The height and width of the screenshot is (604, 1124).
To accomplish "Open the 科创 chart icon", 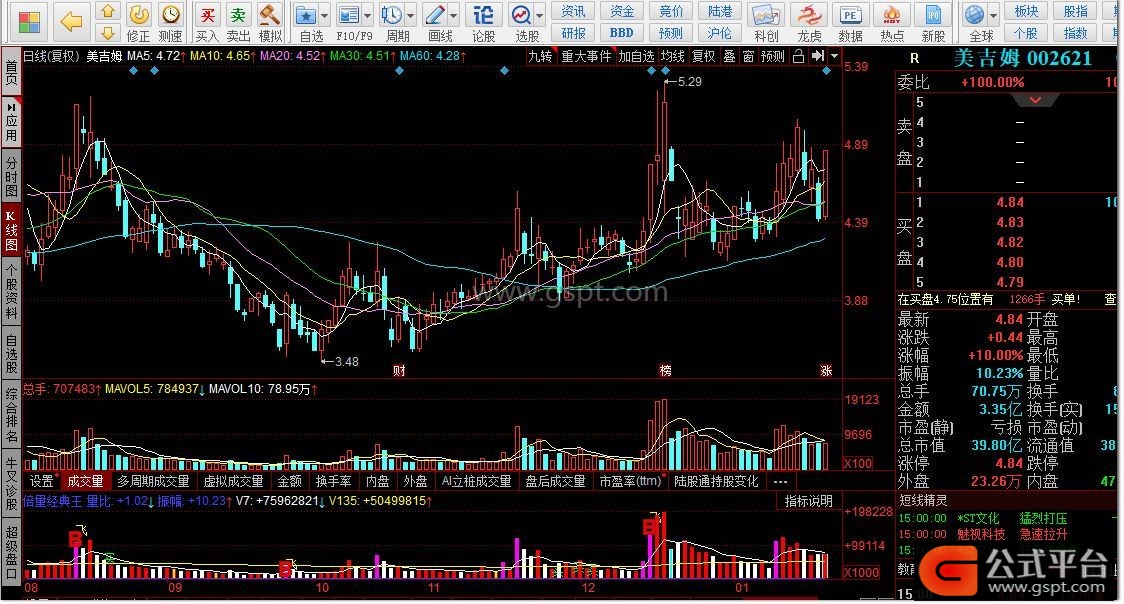I will tap(765, 15).
